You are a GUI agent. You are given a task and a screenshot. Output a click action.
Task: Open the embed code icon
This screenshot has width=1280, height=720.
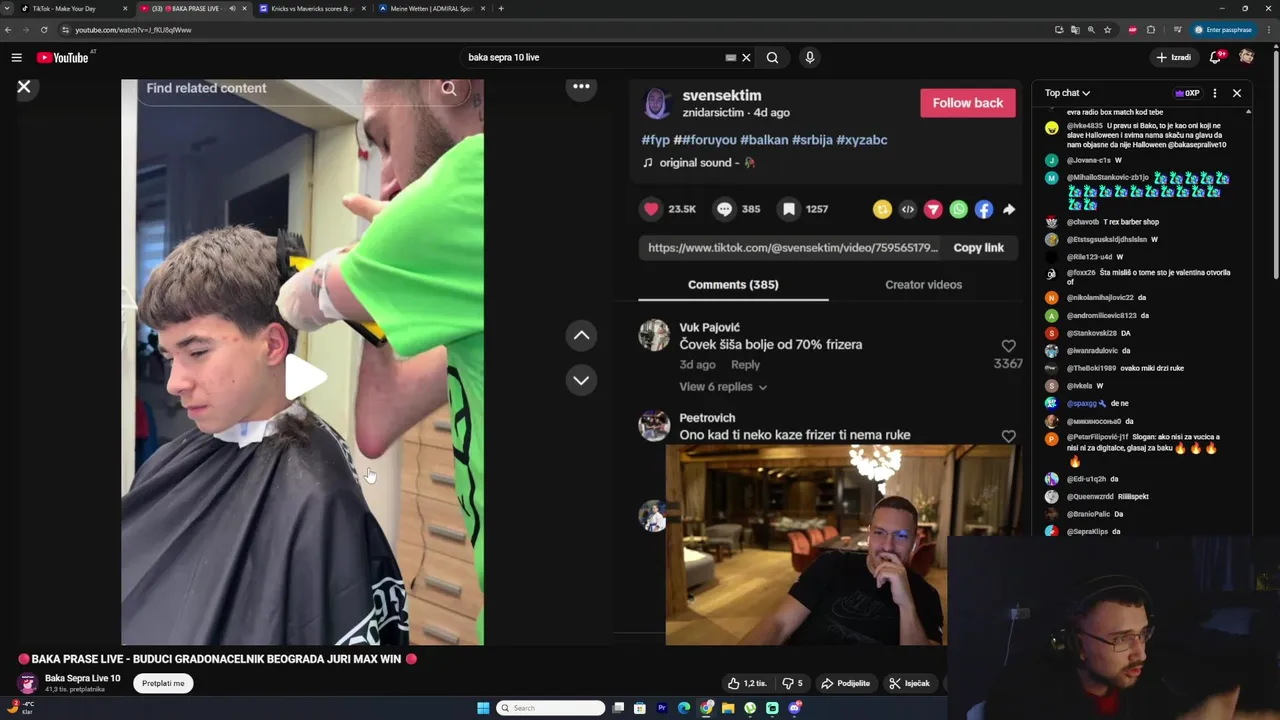[x=907, y=209]
